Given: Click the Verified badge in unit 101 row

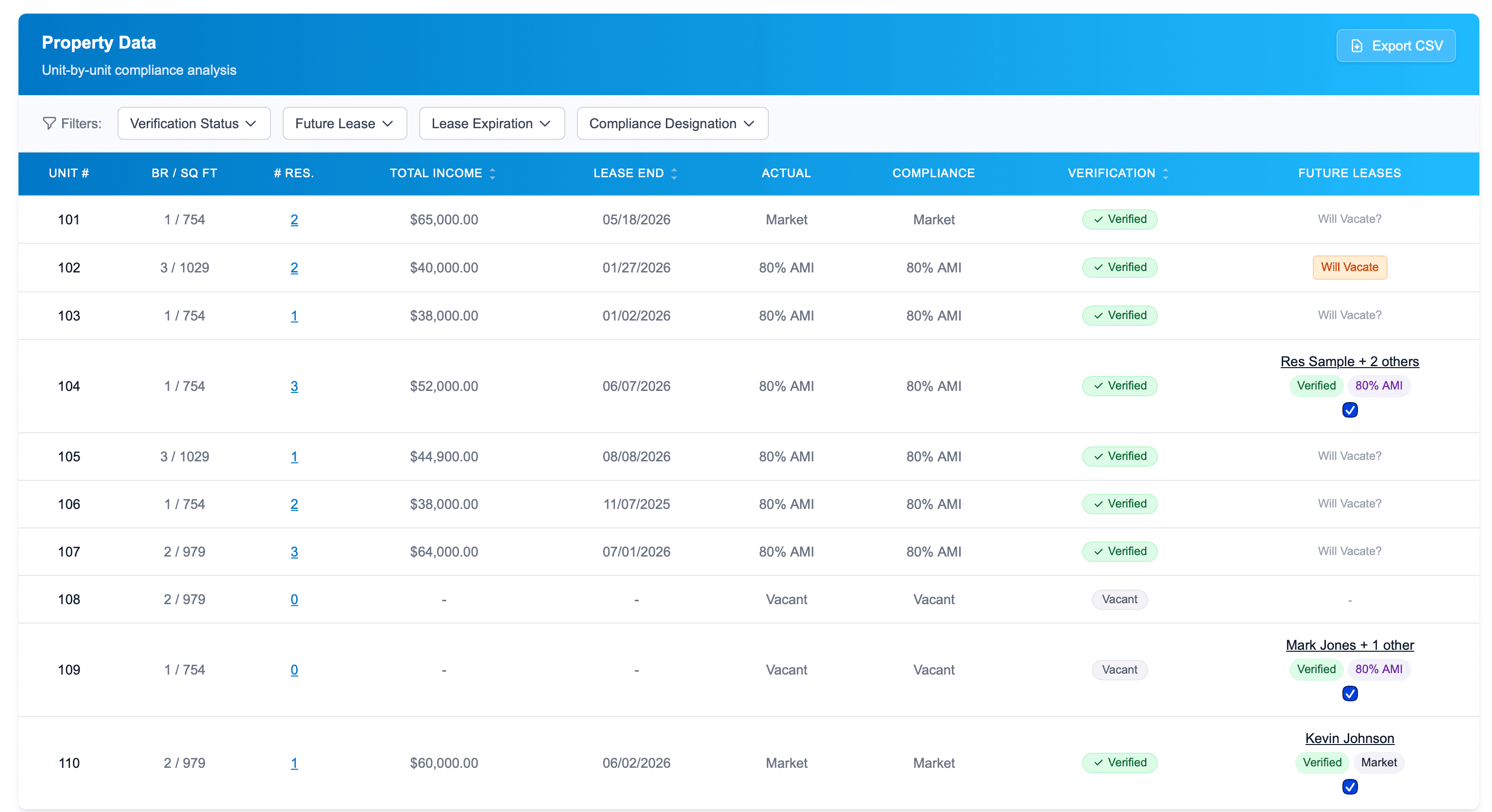Looking at the screenshot, I should (x=1119, y=220).
